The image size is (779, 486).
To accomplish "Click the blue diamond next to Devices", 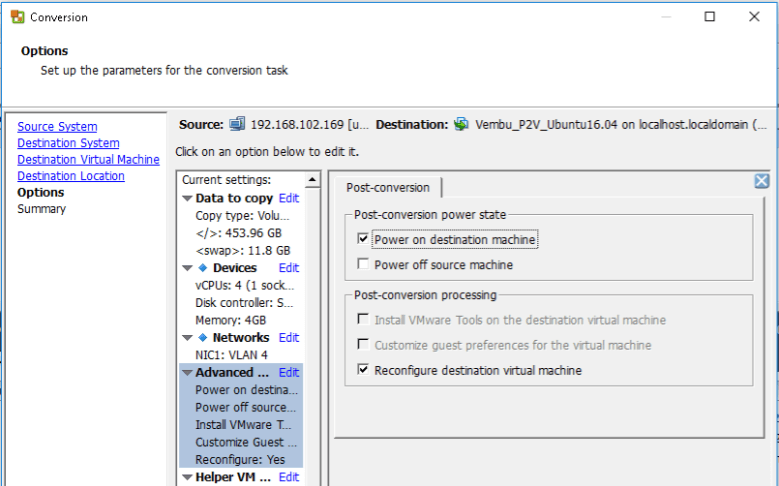I will pos(203,268).
